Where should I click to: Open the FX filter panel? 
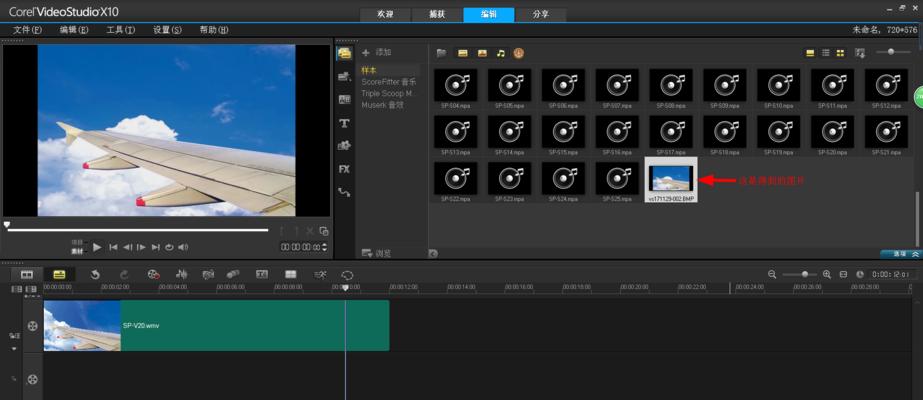[x=344, y=169]
